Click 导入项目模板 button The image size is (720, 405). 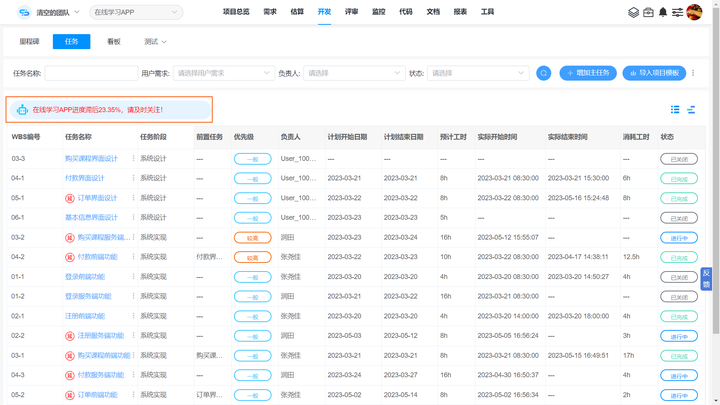point(654,73)
